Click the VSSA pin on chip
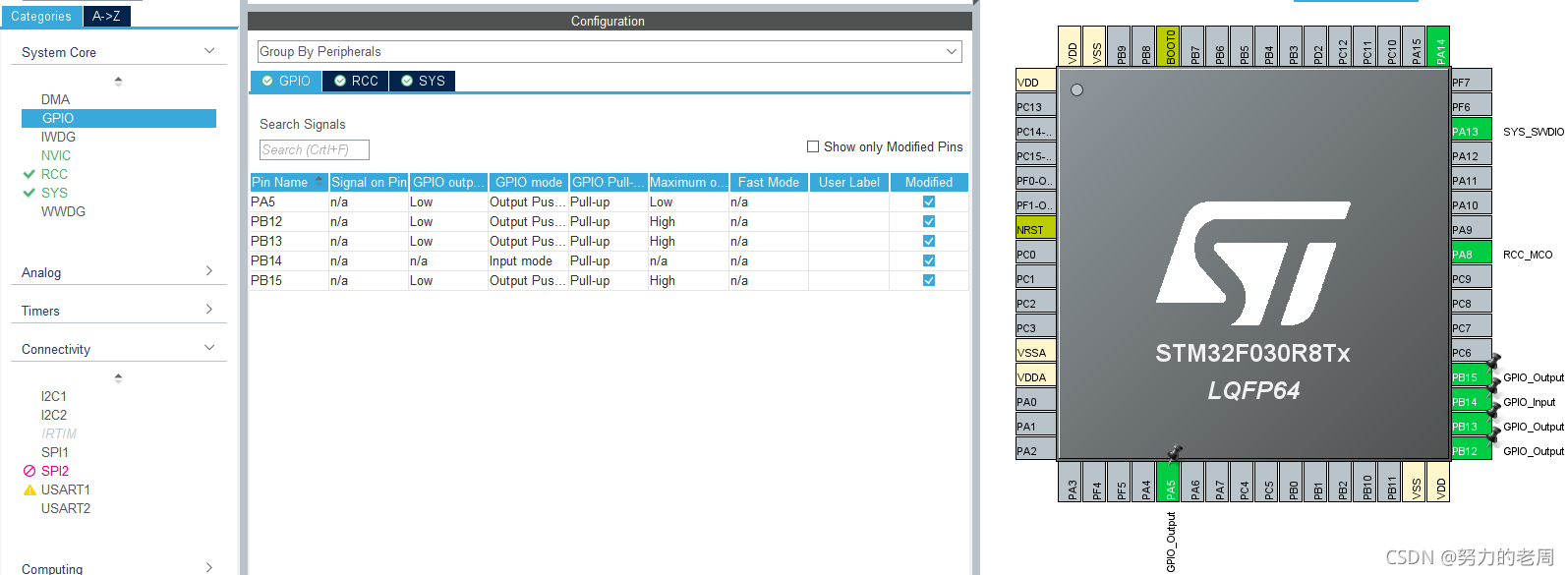 point(1035,351)
